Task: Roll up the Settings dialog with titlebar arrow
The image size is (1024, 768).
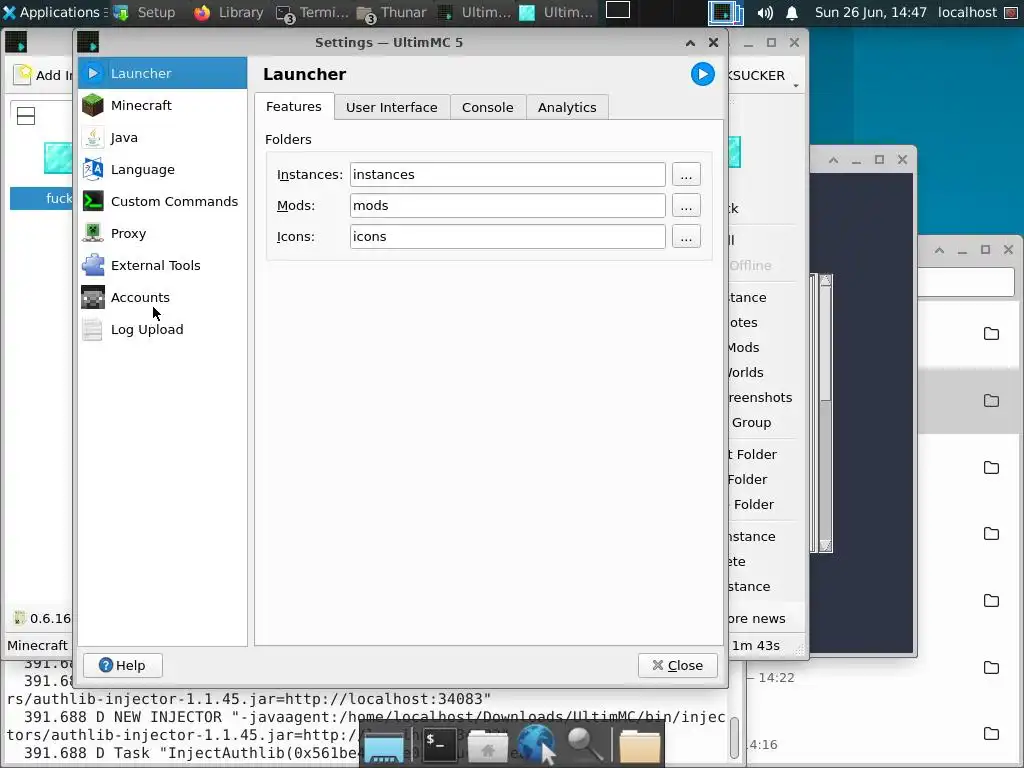Action: point(690,42)
